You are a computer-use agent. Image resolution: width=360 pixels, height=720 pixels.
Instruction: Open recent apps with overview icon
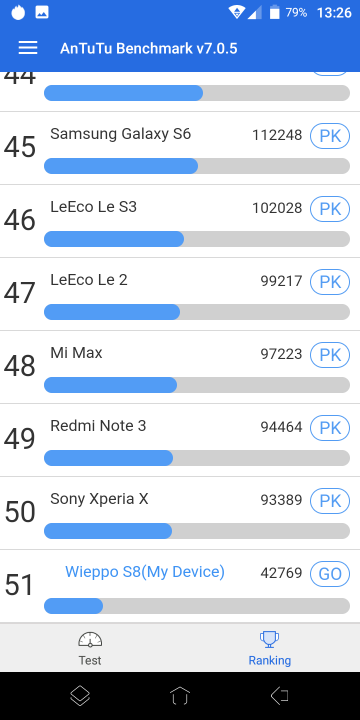(x=80, y=696)
